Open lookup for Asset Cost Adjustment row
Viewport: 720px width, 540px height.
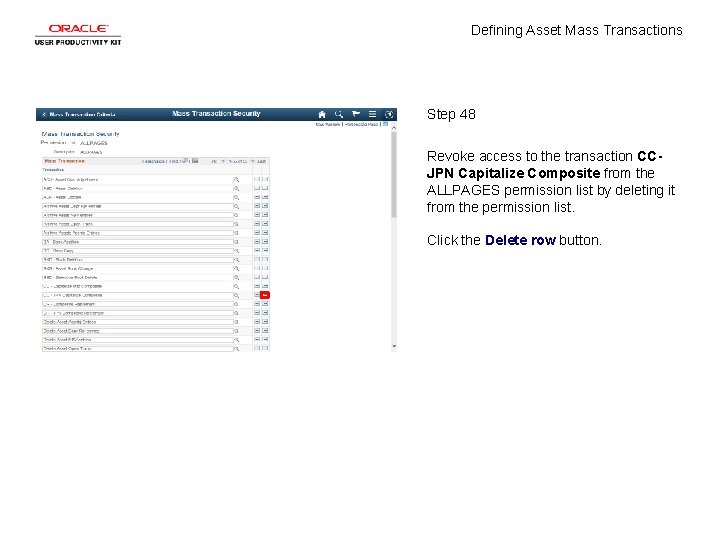236,180
